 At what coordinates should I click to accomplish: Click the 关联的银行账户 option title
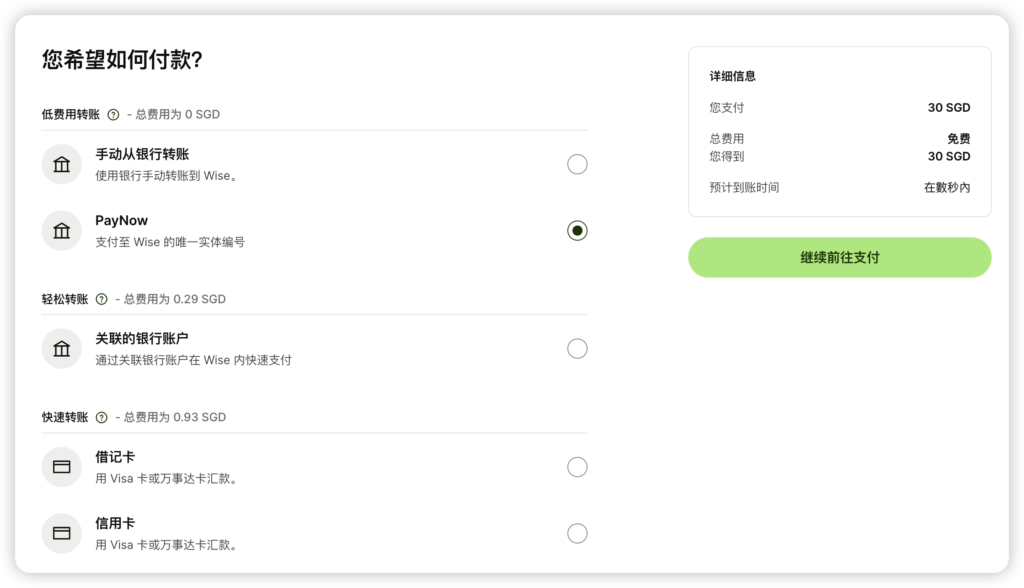(x=142, y=339)
